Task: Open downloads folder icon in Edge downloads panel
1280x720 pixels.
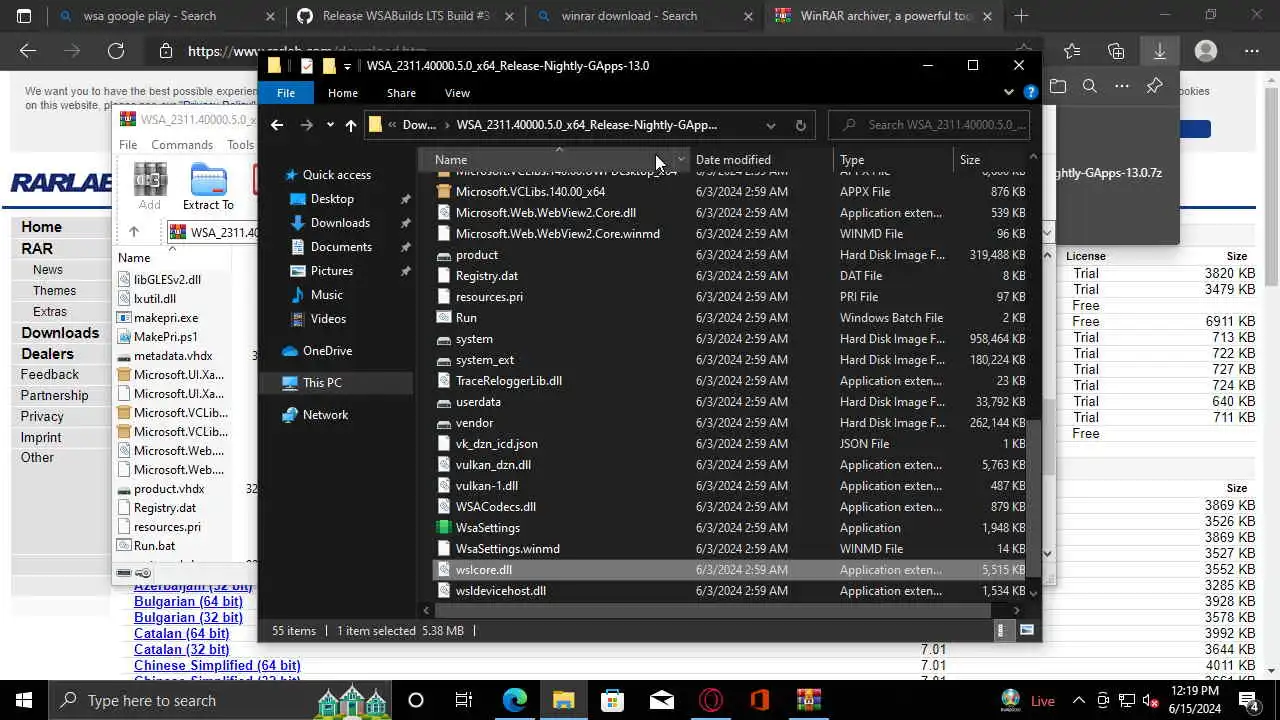Action: [1058, 87]
